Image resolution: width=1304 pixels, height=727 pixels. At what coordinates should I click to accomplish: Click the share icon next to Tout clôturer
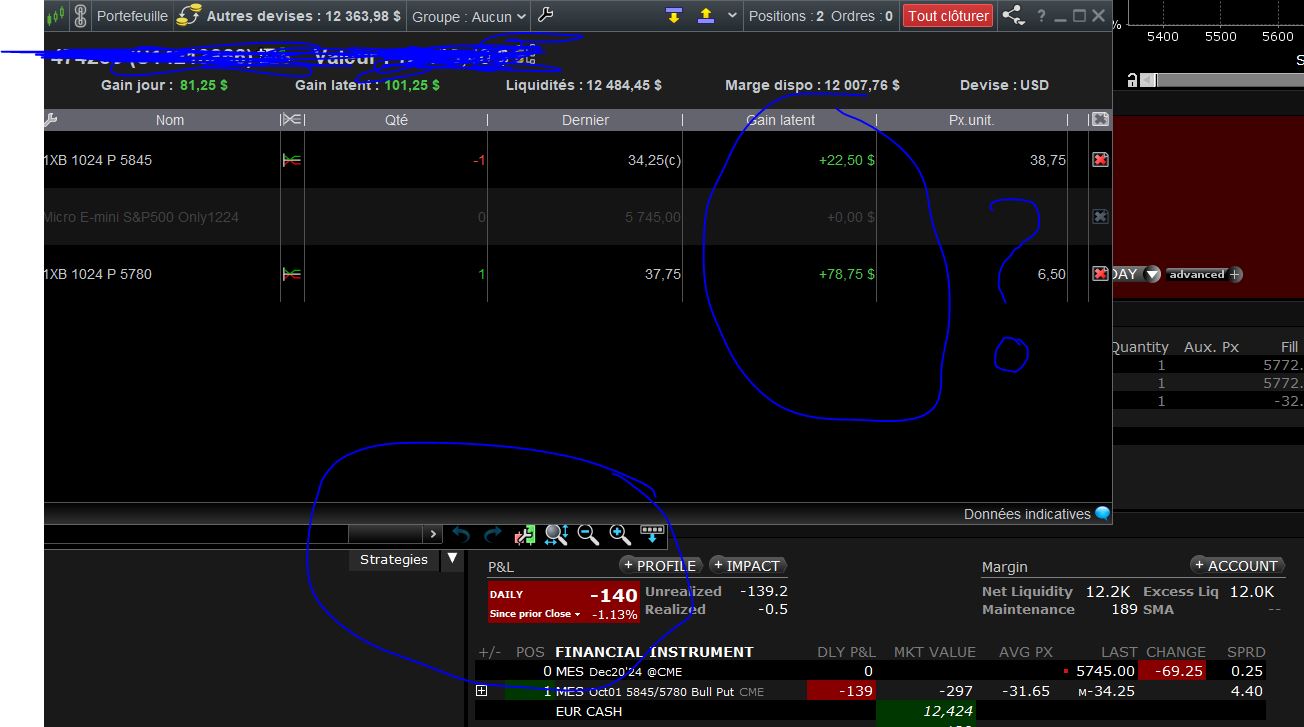[1013, 16]
